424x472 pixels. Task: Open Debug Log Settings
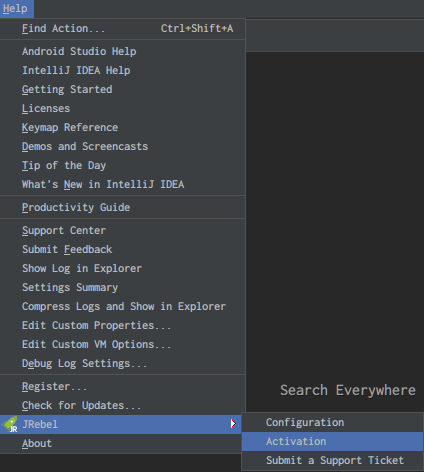[123, 363]
